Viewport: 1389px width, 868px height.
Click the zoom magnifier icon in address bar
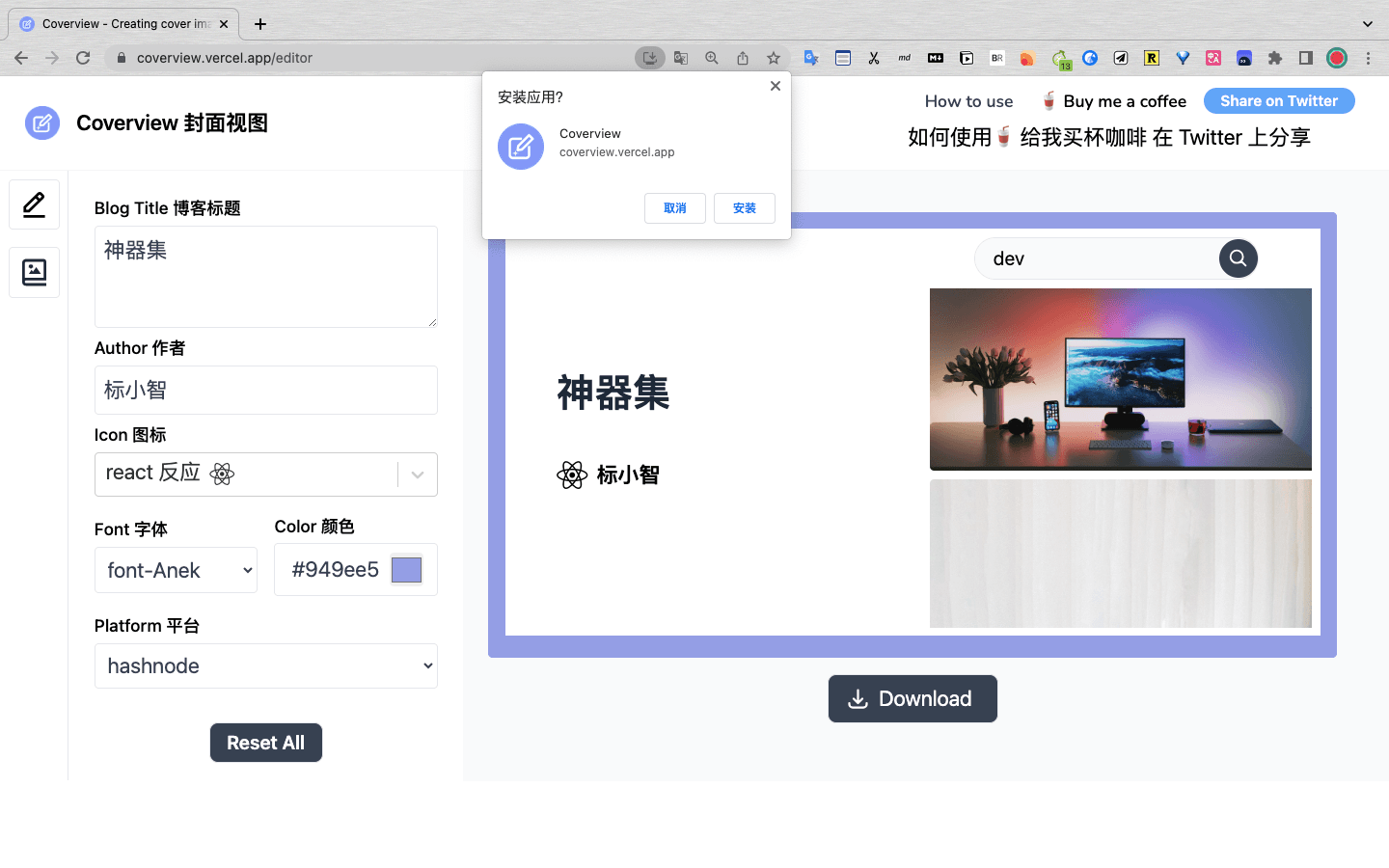[712, 58]
